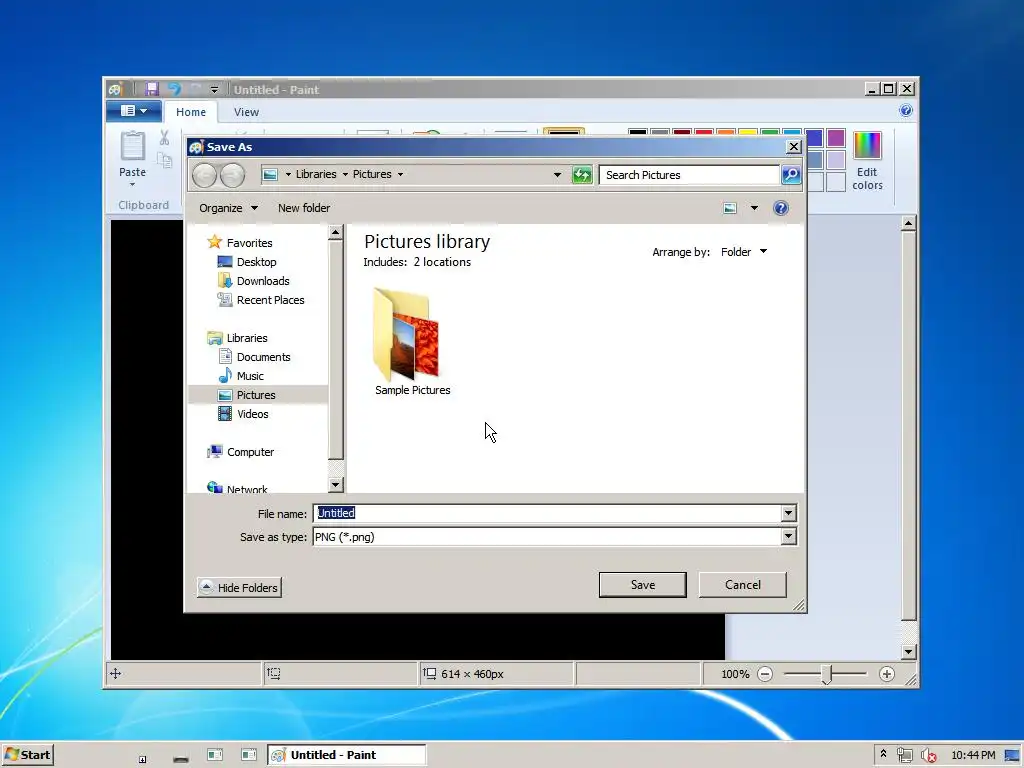This screenshot has width=1024, height=768.
Task: Switch to Paint's View ribbon tab
Action: [x=246, y=112]
